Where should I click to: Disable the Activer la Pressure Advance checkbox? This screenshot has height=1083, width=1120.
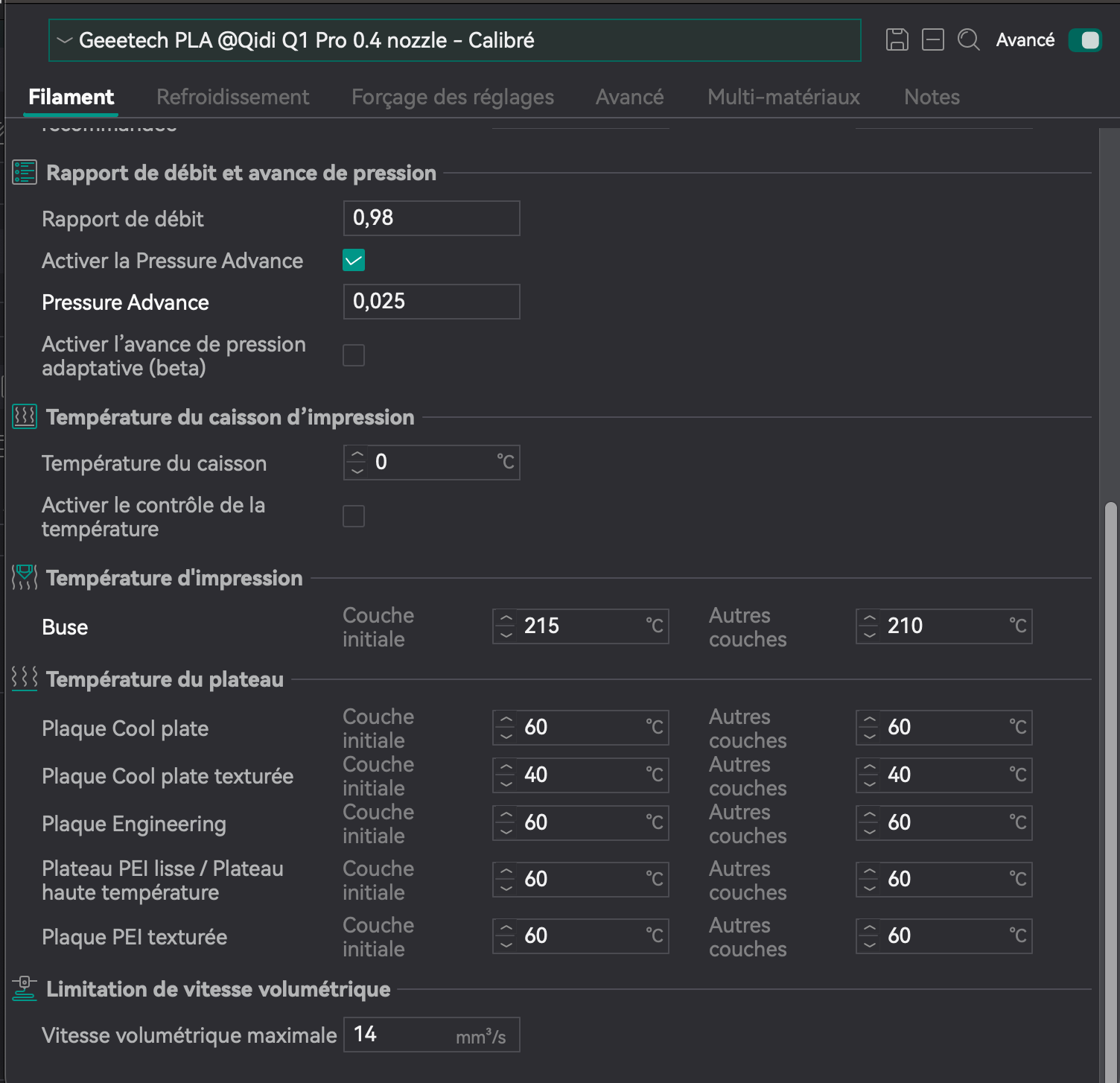354,261
